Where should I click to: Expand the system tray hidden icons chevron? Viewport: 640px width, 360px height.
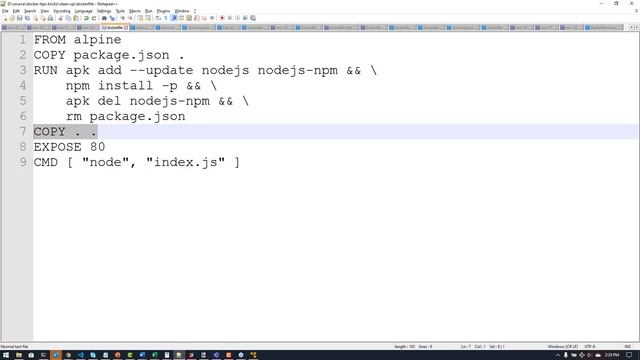coord(558,355)
